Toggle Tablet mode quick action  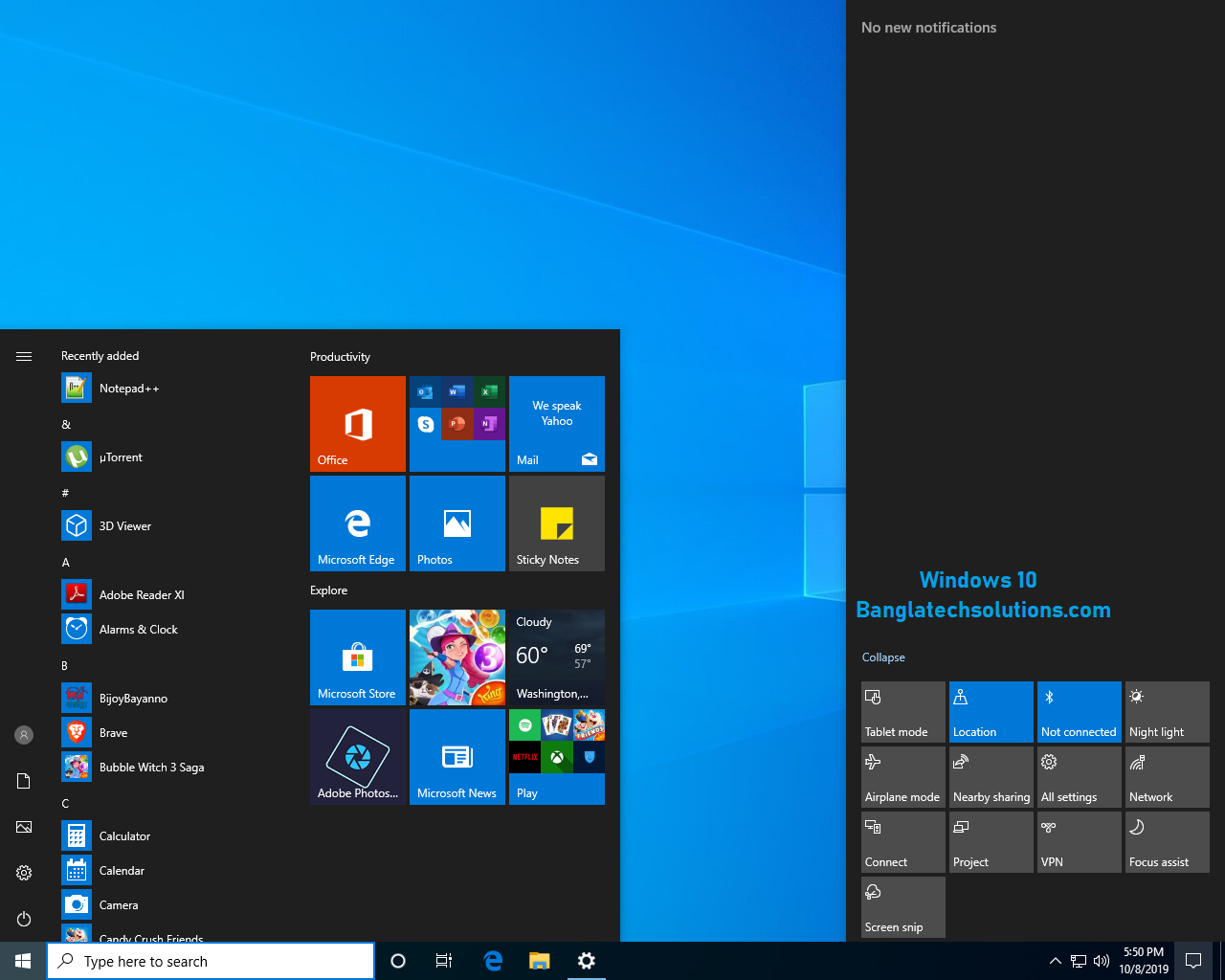pos(903,712)
